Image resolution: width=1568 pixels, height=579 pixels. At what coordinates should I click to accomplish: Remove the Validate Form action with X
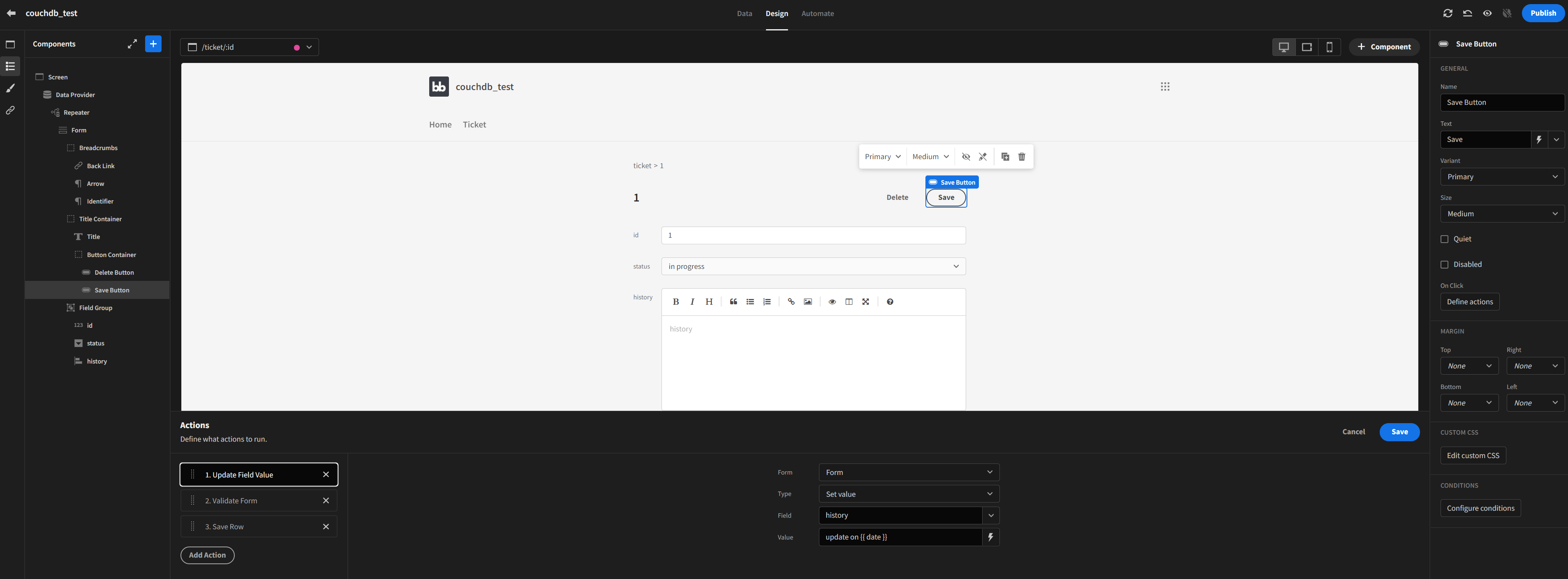326,500
